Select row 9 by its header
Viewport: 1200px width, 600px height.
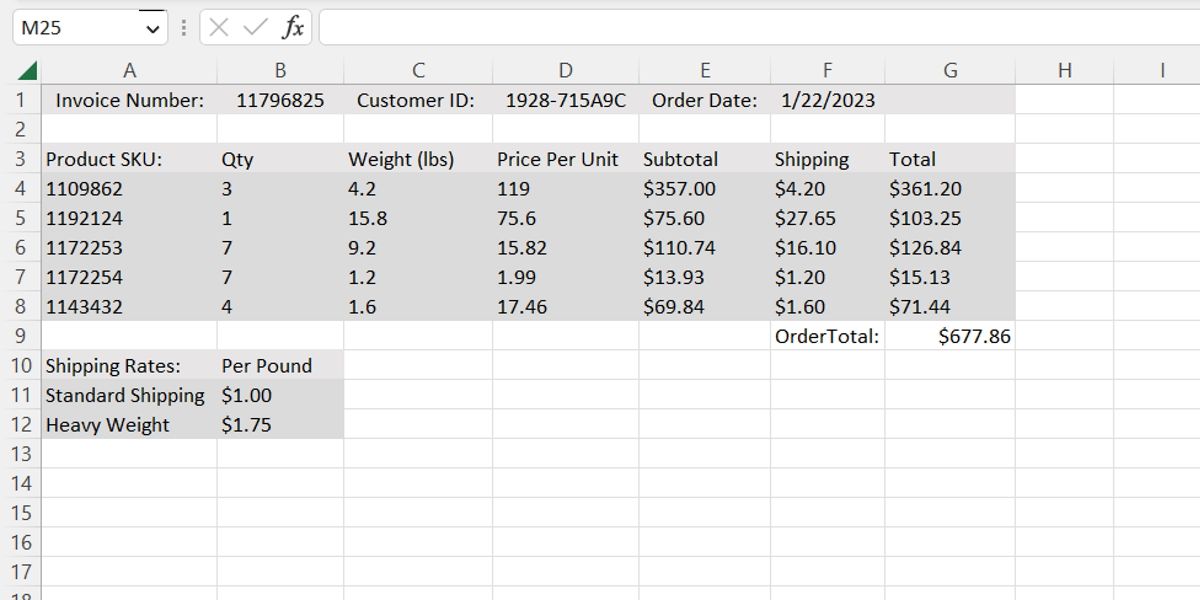pos(20,336)
